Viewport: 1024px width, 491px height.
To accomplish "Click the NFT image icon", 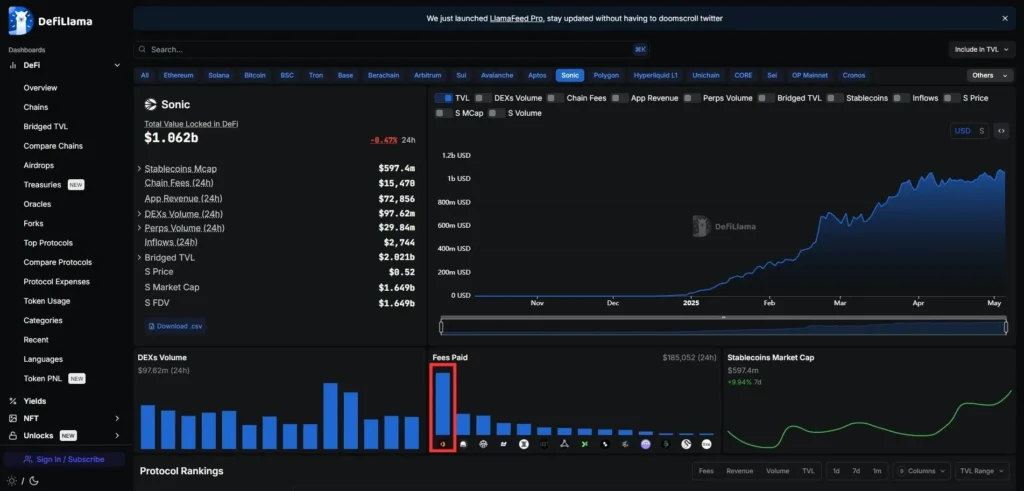I will click(x=12, y=418).
